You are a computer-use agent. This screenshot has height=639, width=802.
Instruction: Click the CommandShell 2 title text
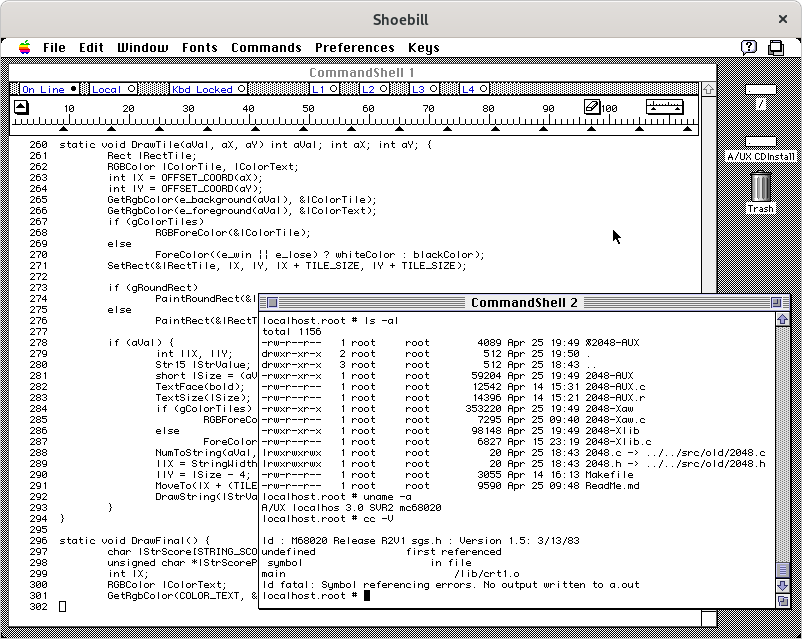pos(524,302)
